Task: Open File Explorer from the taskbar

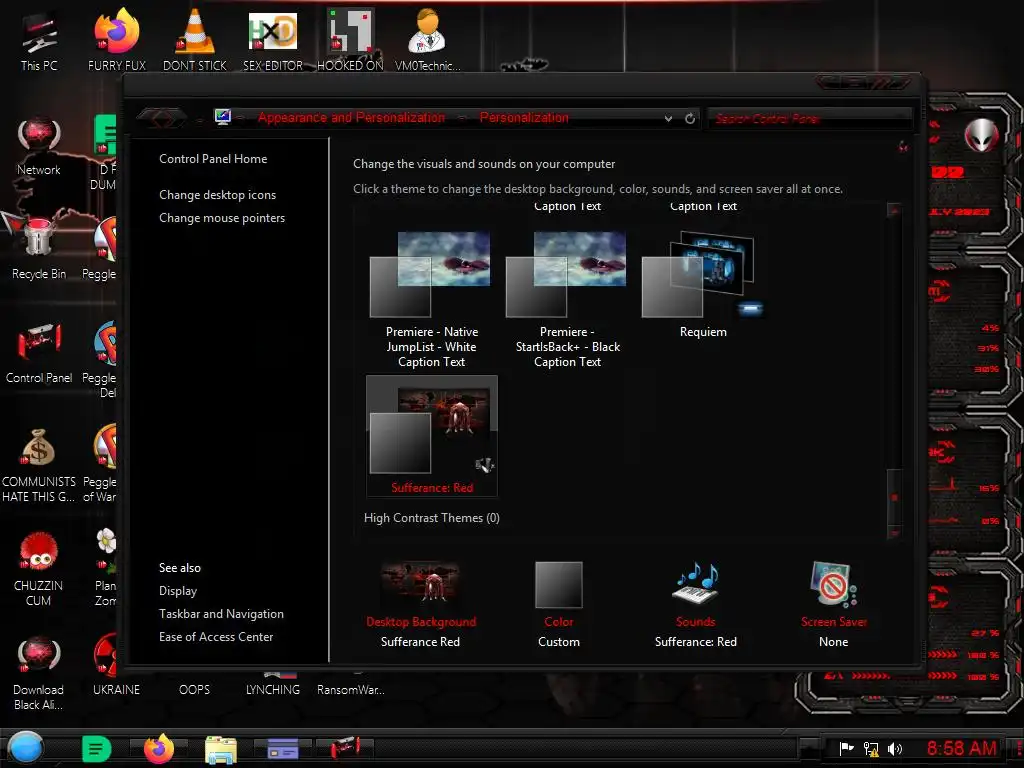Action: pyautogui.click(x=221, y=749)
